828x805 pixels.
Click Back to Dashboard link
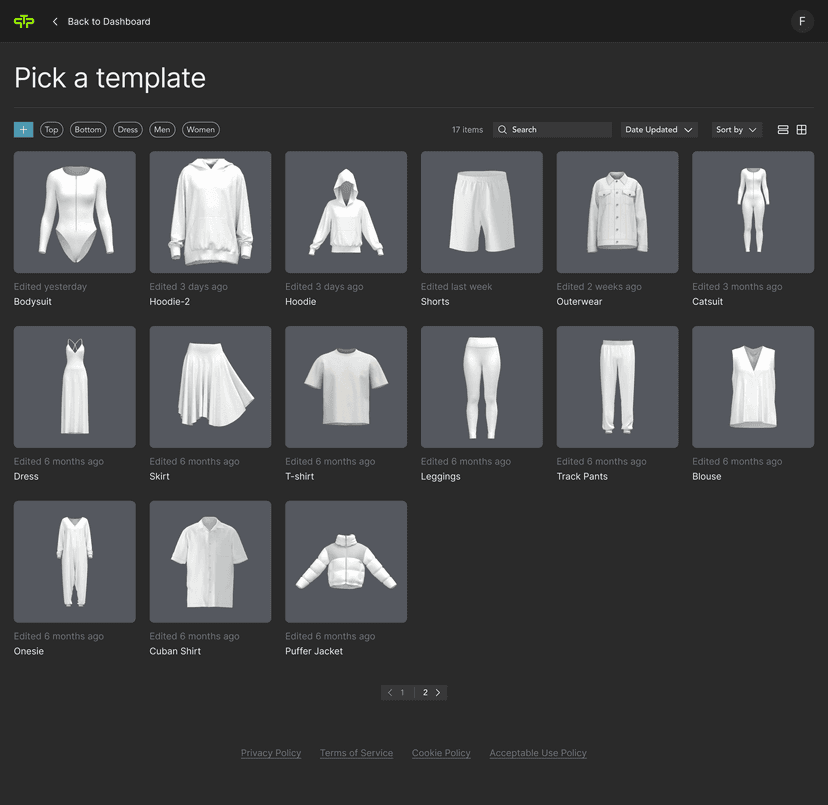[108, 21]
